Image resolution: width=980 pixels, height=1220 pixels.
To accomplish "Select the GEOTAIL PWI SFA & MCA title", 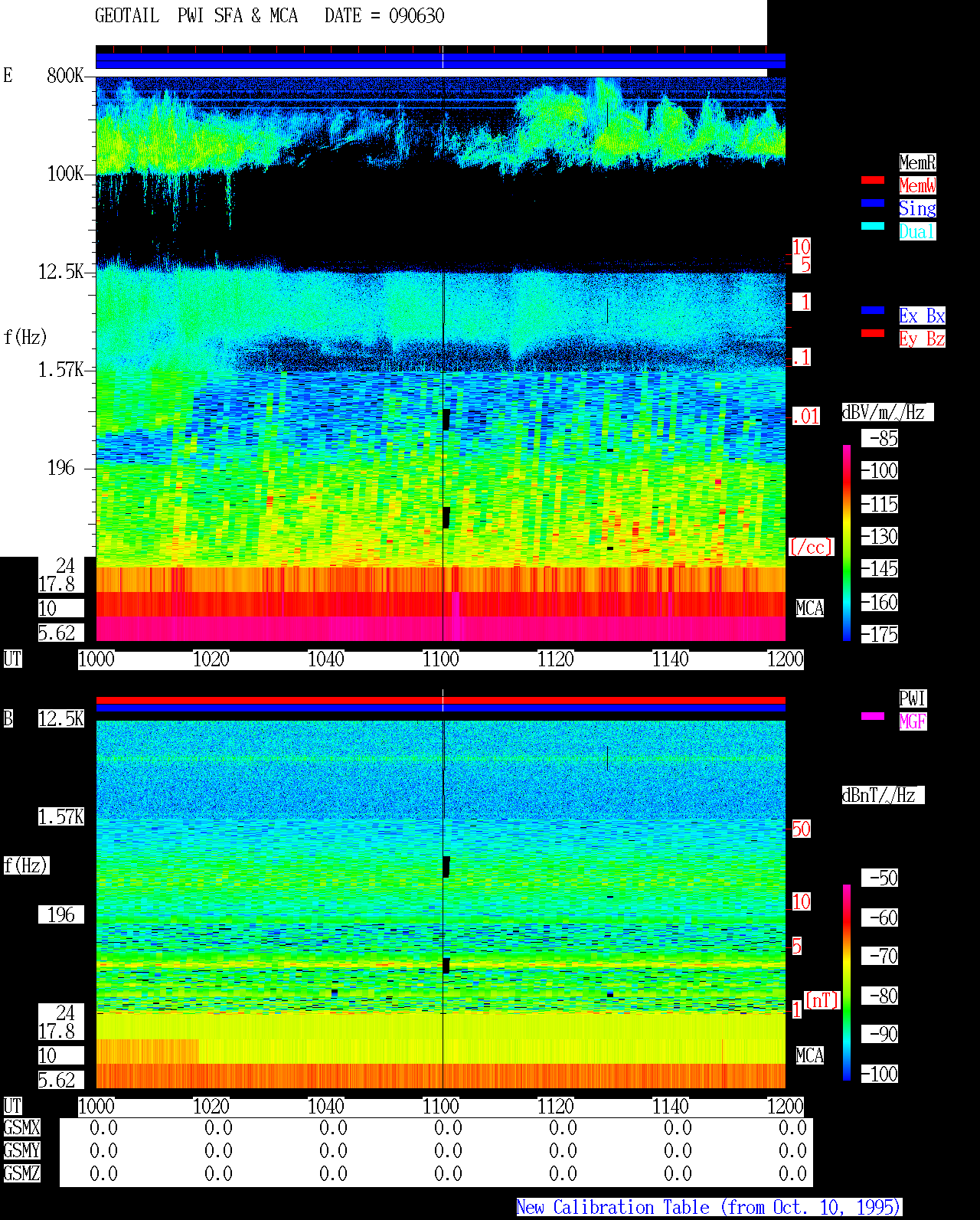I will [197, 16].
